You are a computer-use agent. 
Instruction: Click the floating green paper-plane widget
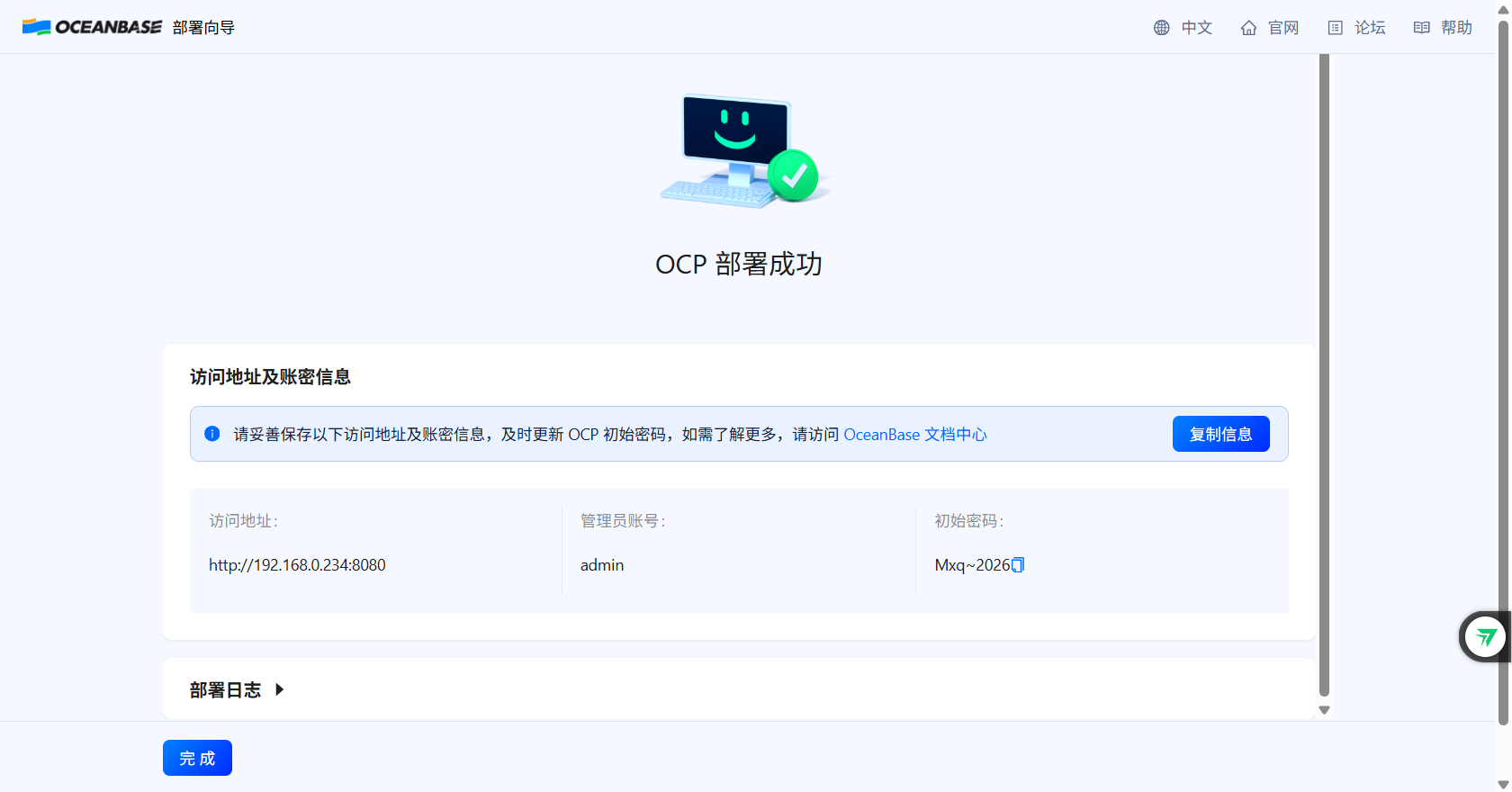point(1485,637)
